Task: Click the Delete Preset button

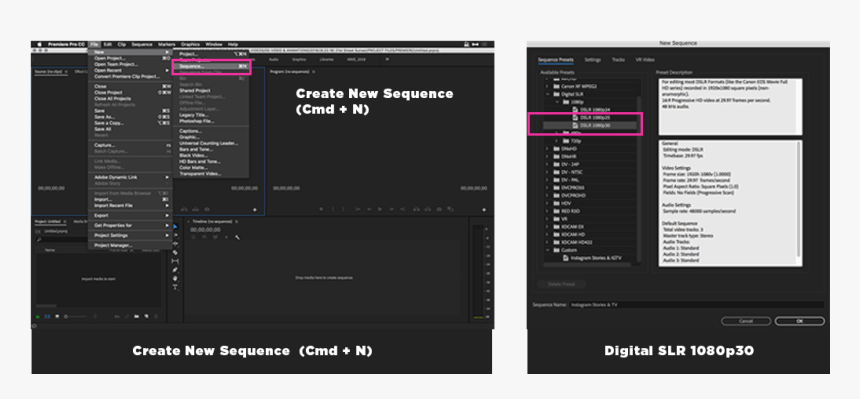Action: point(562,284)
